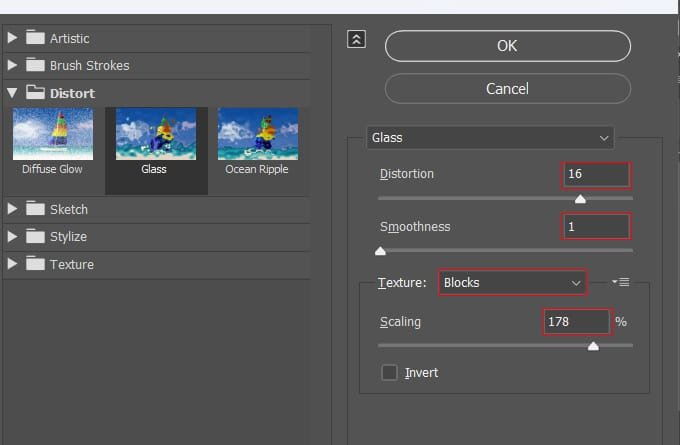
Task: Enable the Invert checkbox
Action: click(389, 373)
